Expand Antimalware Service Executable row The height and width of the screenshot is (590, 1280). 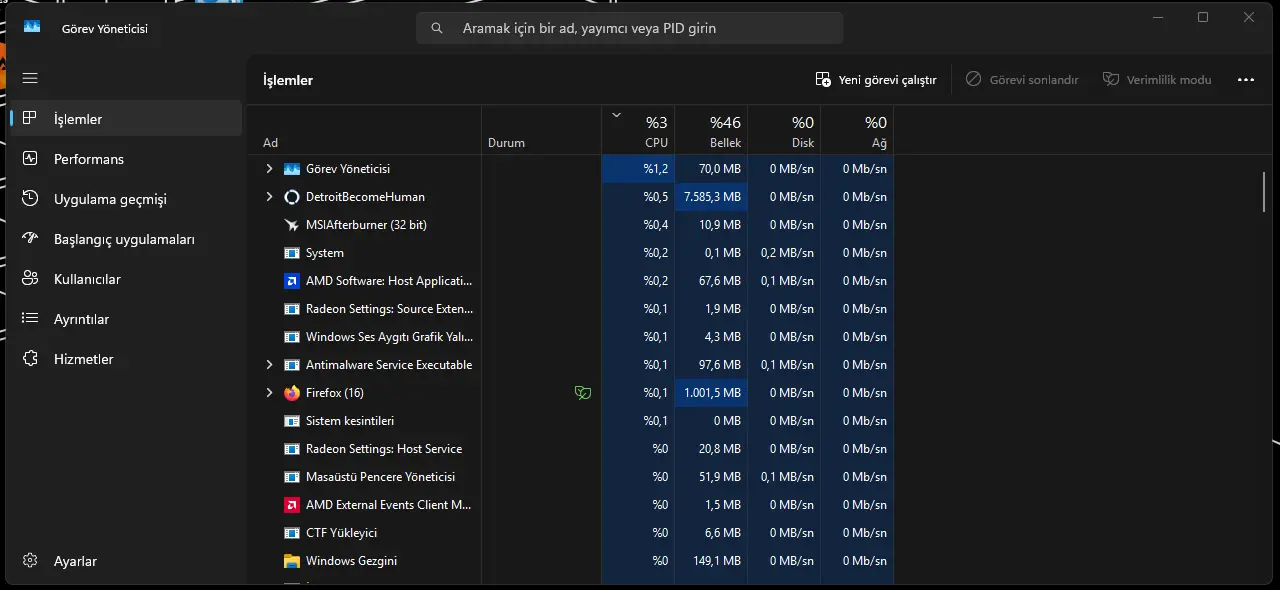(269, 365)
